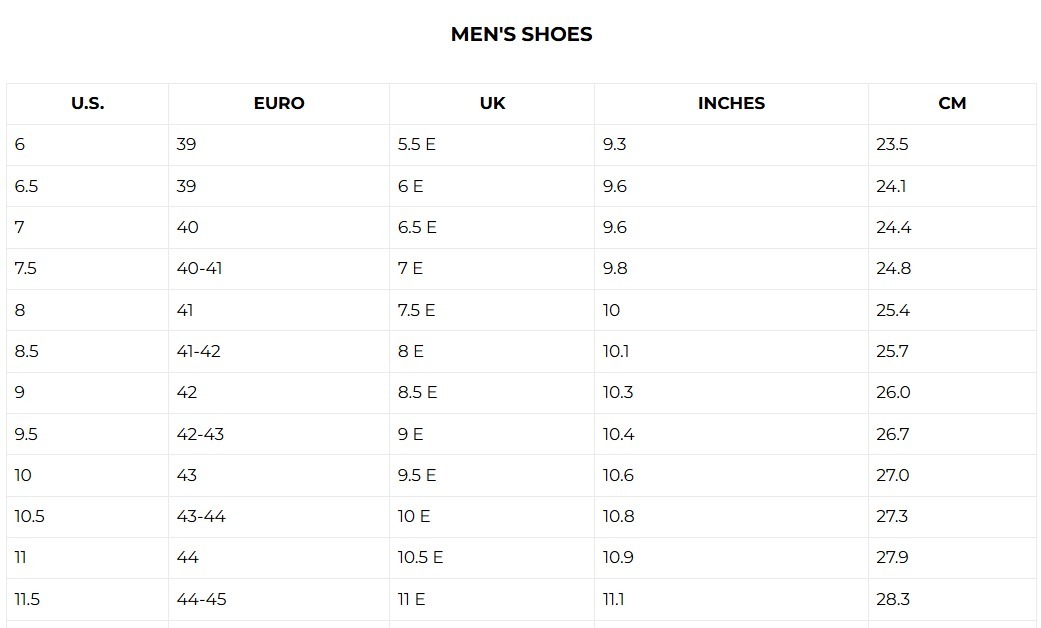Select the EURO column header
This screenshot has width=1041, height=628.
pyautogui.click(x=279, y=103)
